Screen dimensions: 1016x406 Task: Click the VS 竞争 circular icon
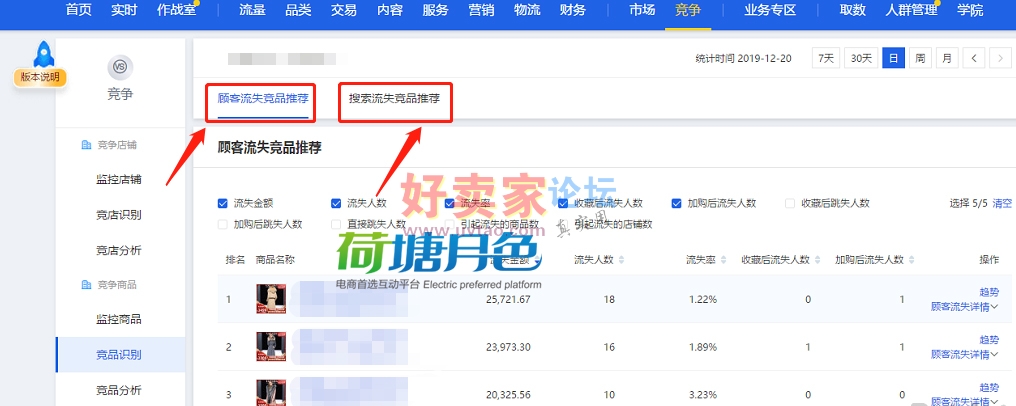[120, 67]
